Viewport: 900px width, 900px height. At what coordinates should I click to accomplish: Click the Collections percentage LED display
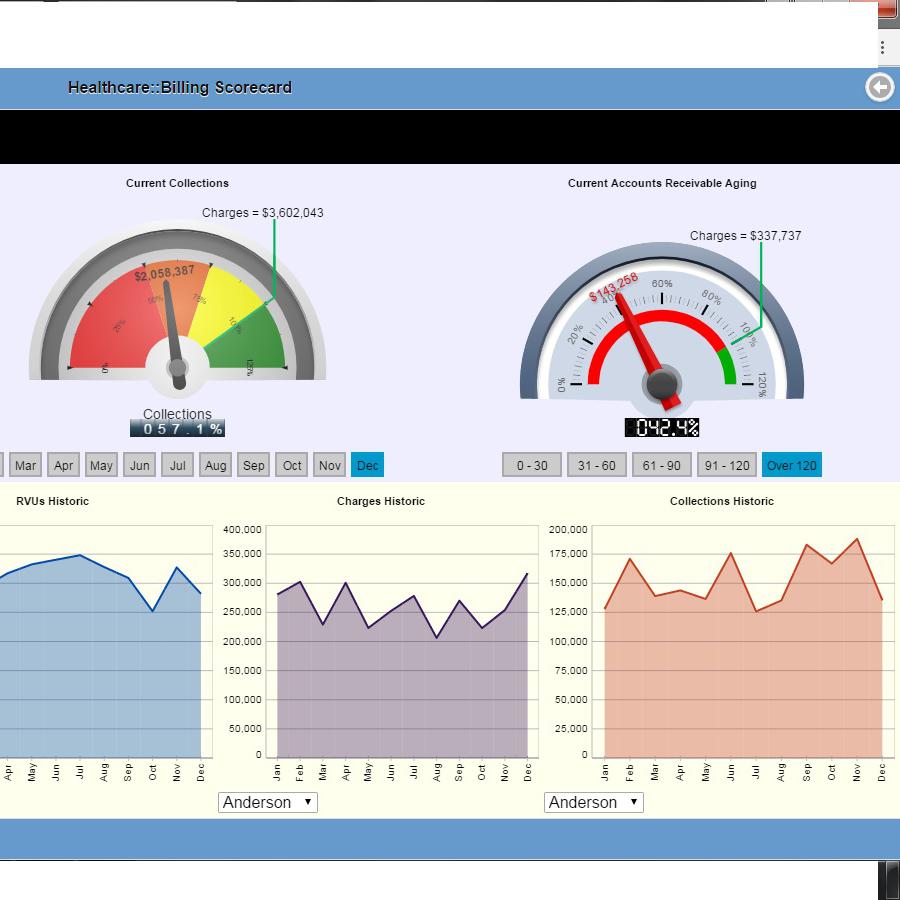(176, 427)
